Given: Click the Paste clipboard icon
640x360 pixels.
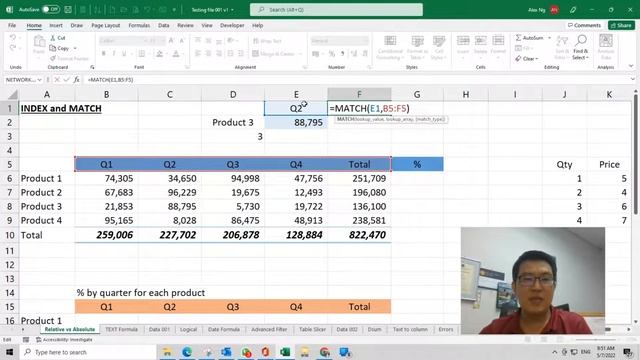Looking at the screenshot, I should click(x=39, y=42).
